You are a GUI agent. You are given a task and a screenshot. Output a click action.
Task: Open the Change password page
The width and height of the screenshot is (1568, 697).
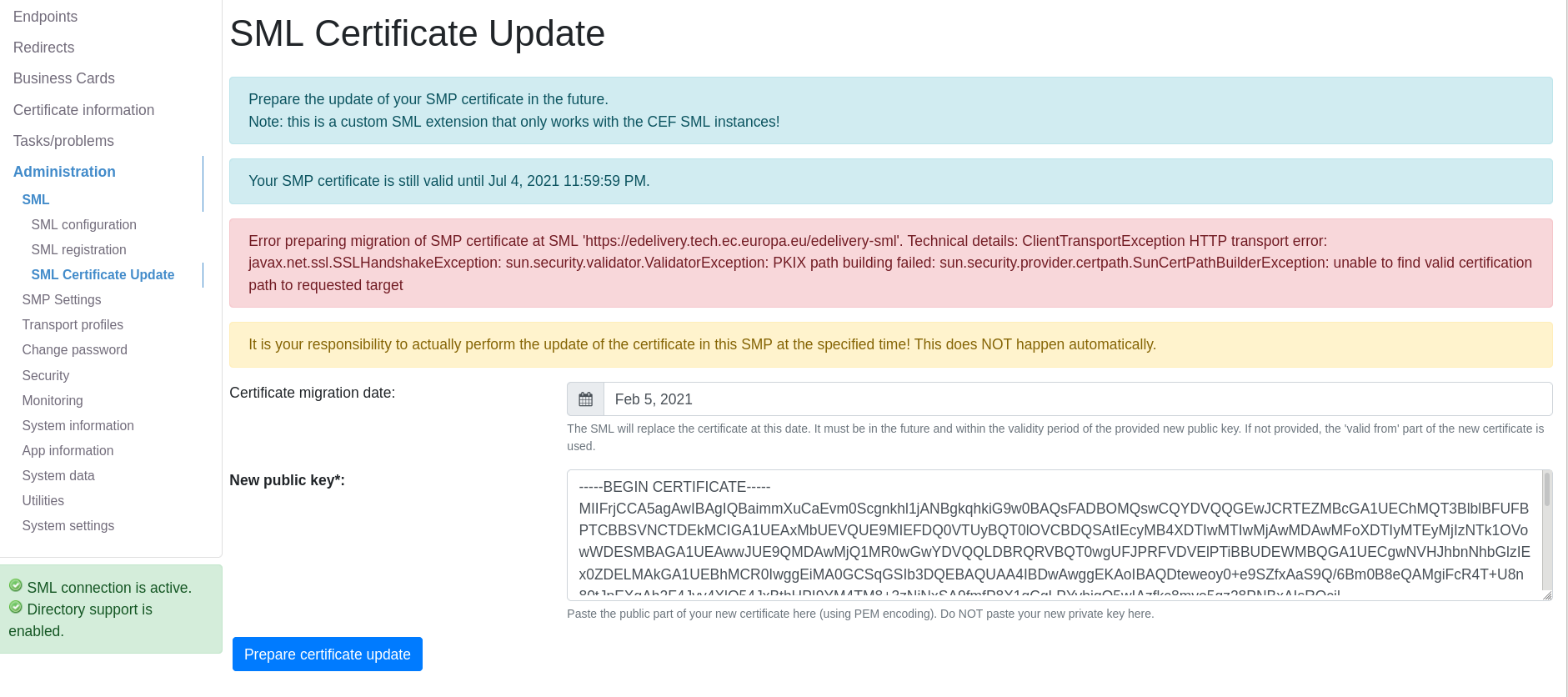tap(74, 349)
